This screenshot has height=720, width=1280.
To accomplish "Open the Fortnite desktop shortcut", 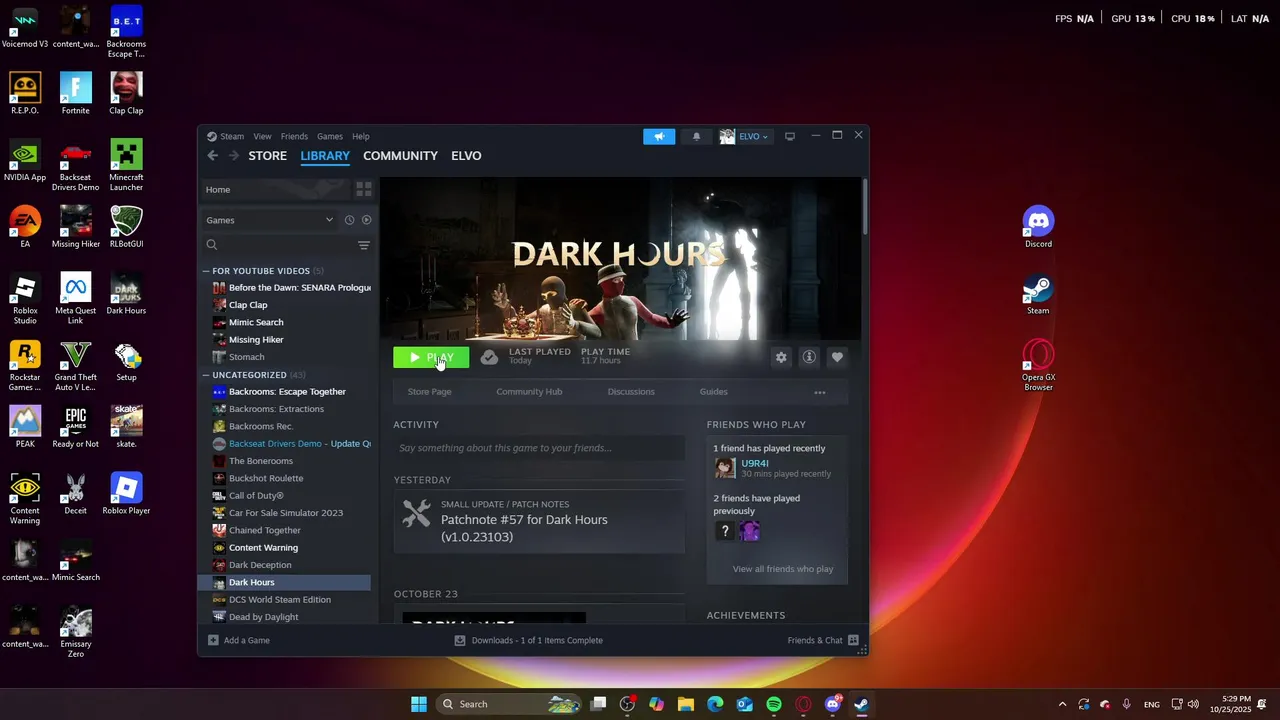I will tap(75, 94).
